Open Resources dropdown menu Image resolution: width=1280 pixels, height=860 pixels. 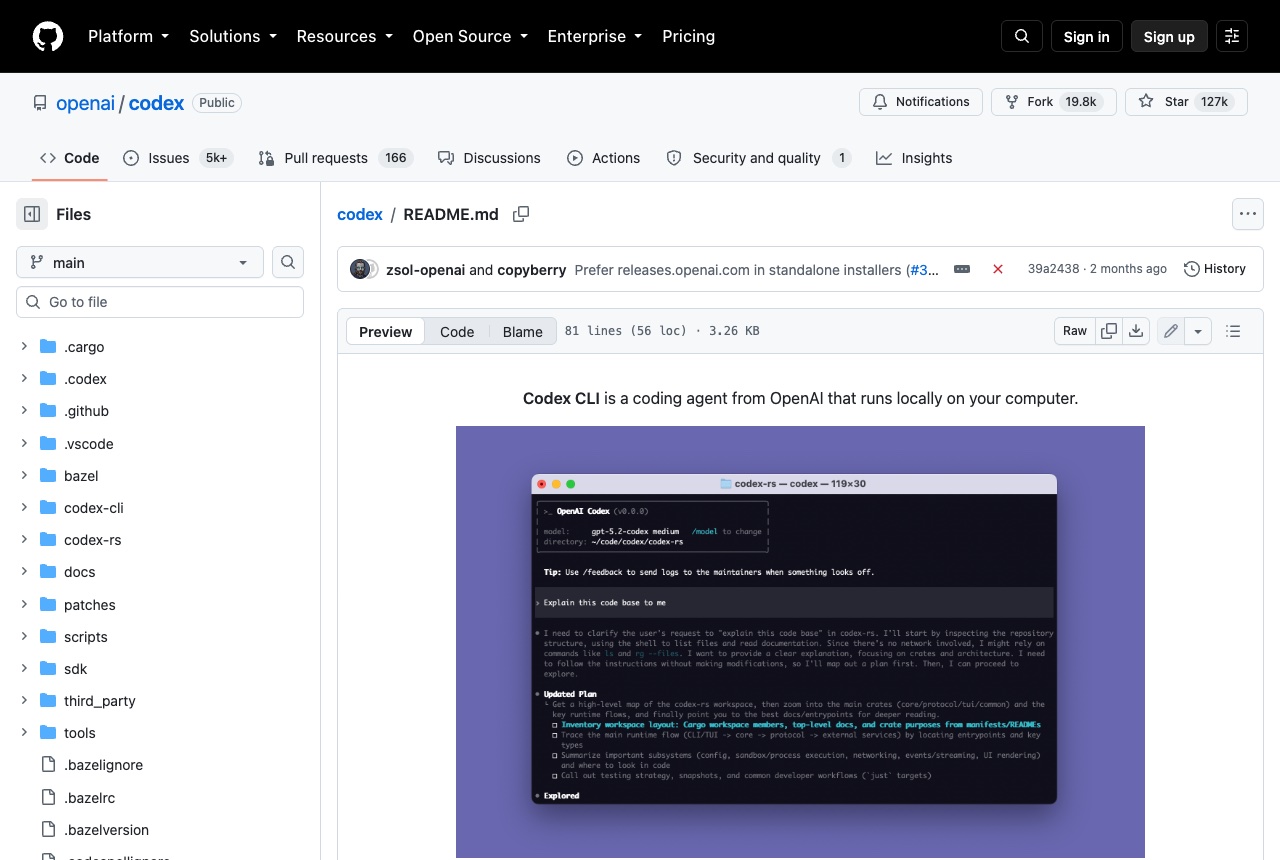coord(344,36)
